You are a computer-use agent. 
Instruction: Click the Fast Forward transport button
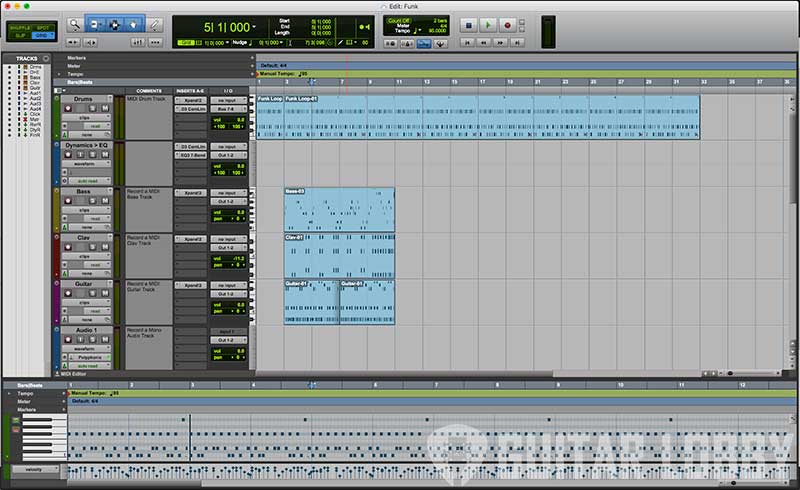click(500, 43)
